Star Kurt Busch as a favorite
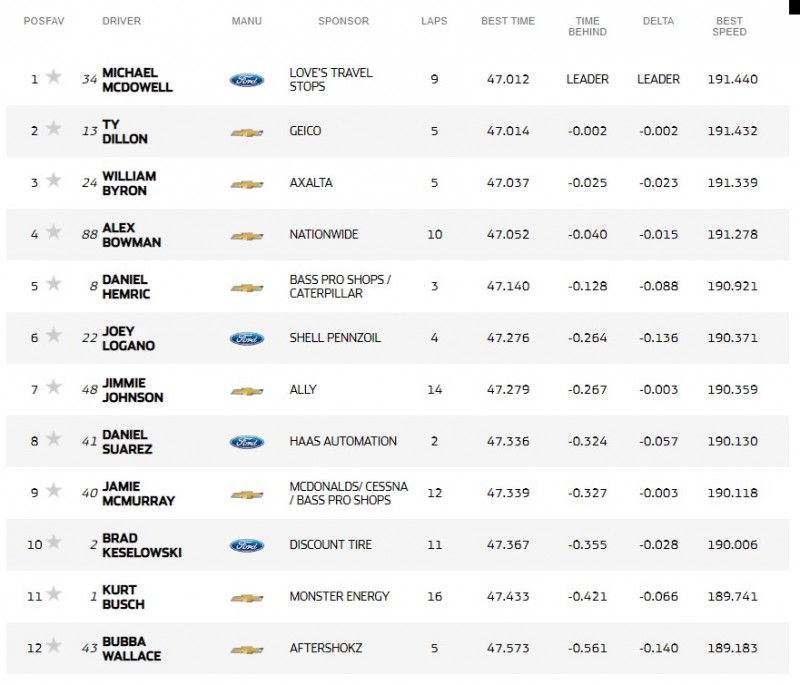The image size is (800, 685). pos(54,594)
